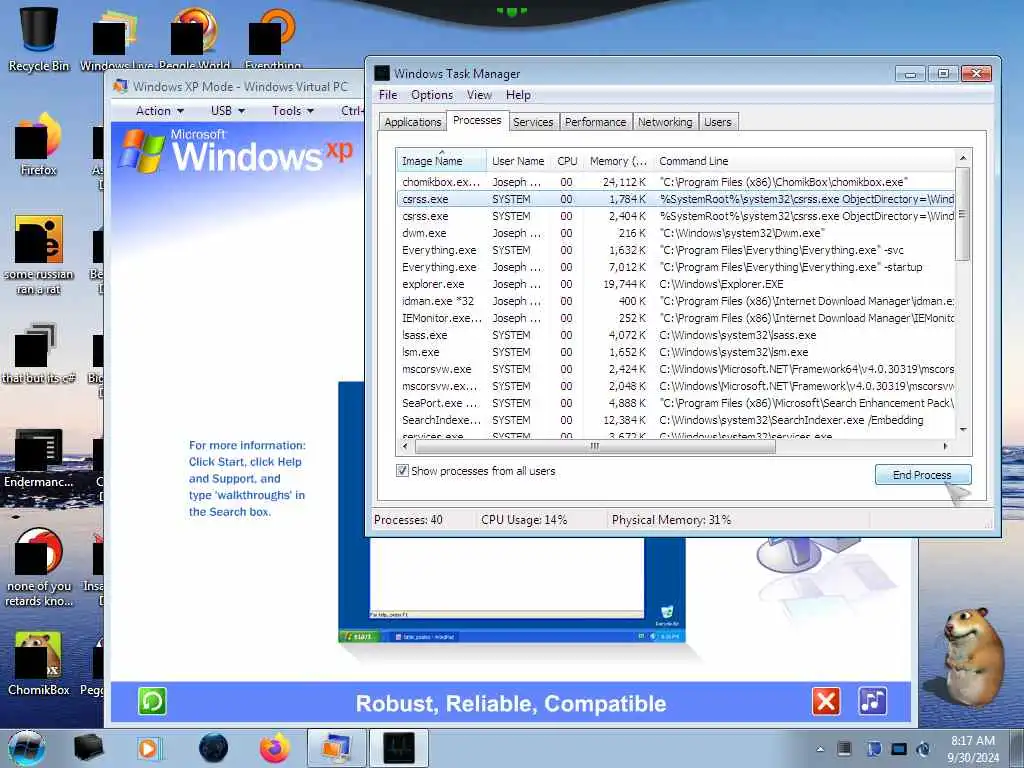
Task: Open the media player taskbar icon
Action: click(x=148, y=748)
